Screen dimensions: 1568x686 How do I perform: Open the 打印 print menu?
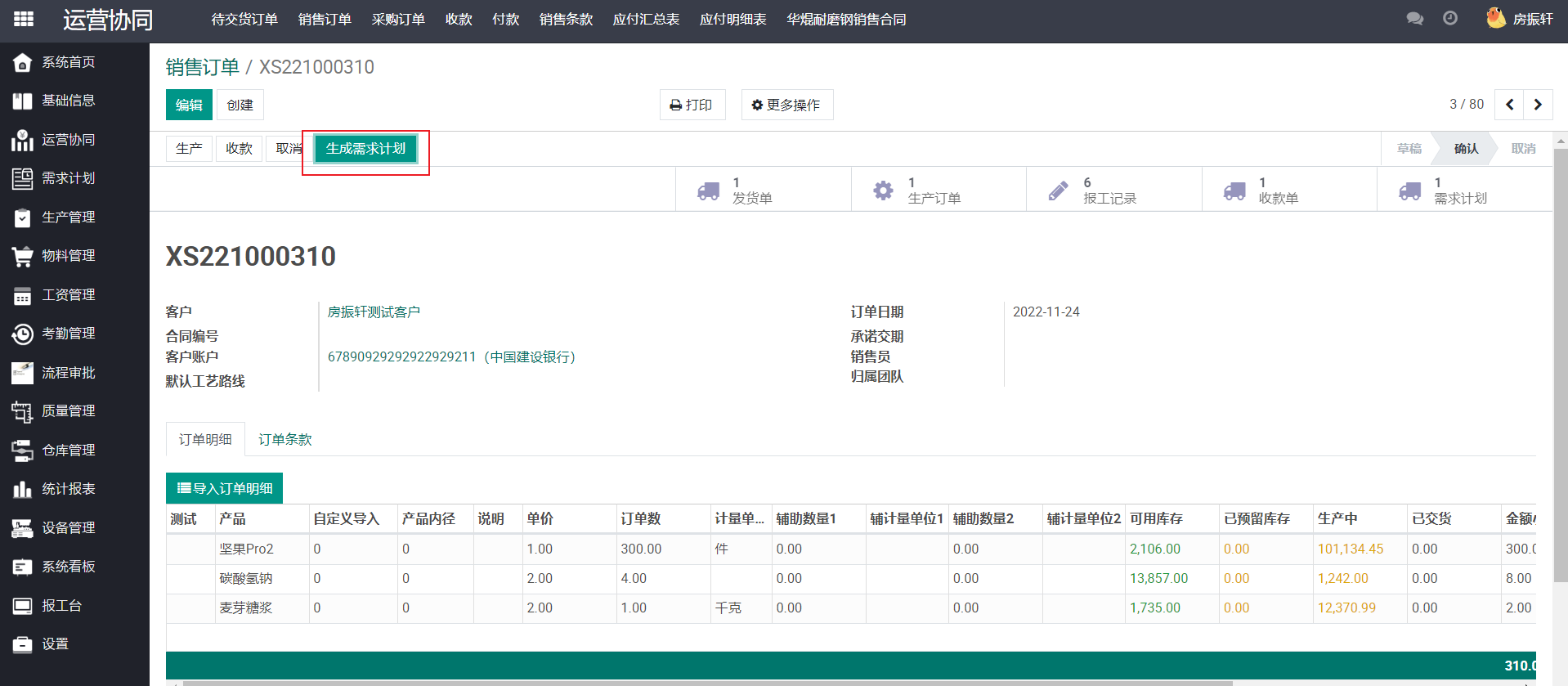point(692,105)
